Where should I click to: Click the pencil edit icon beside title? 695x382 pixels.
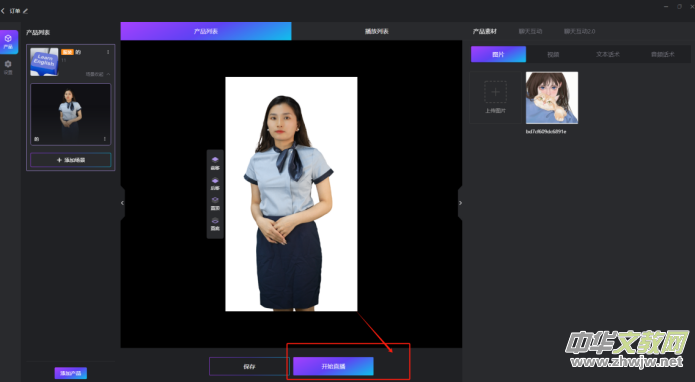pyautogui.click(x=25, y=11)
